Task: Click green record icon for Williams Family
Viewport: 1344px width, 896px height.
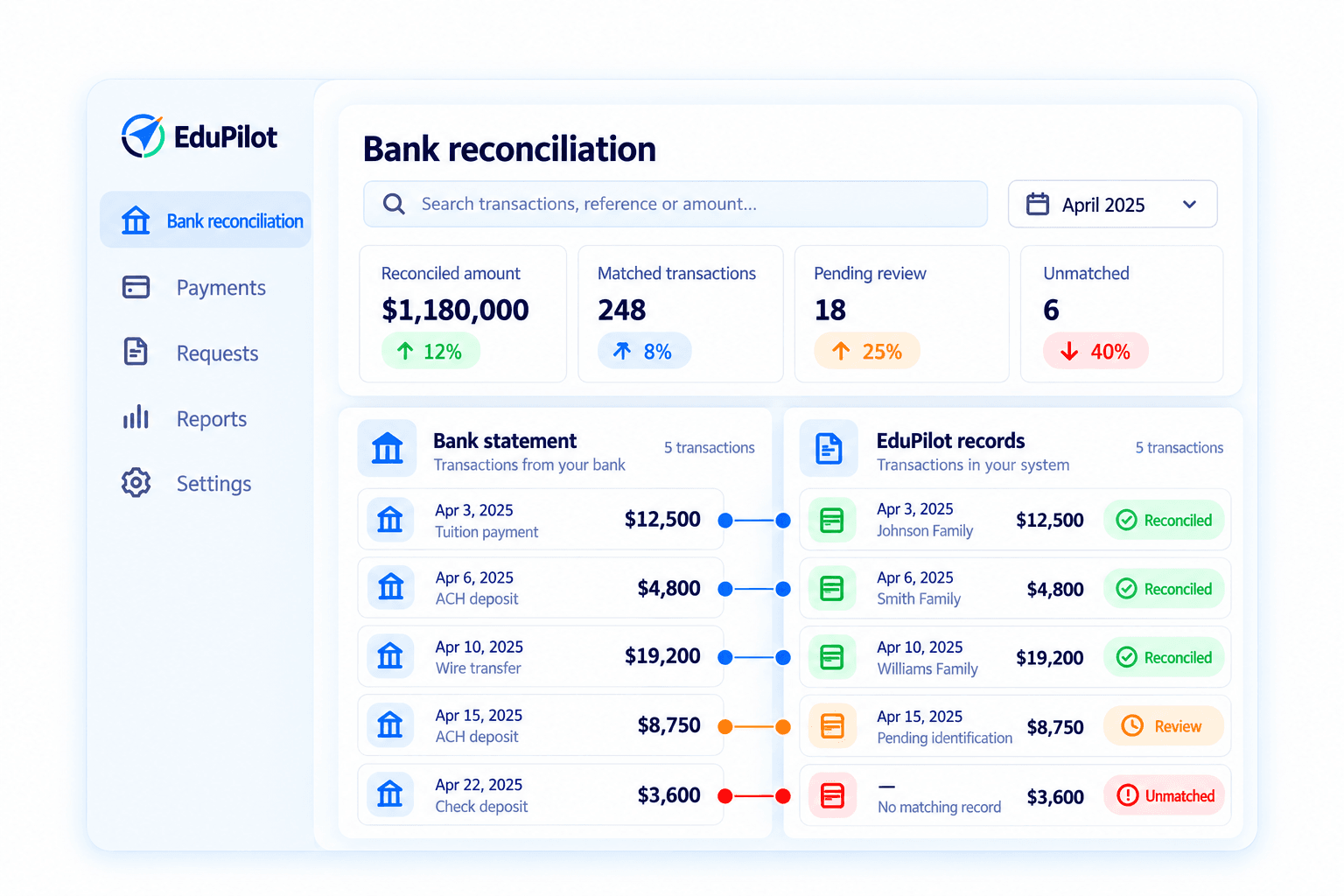Action: coord(831,656)
